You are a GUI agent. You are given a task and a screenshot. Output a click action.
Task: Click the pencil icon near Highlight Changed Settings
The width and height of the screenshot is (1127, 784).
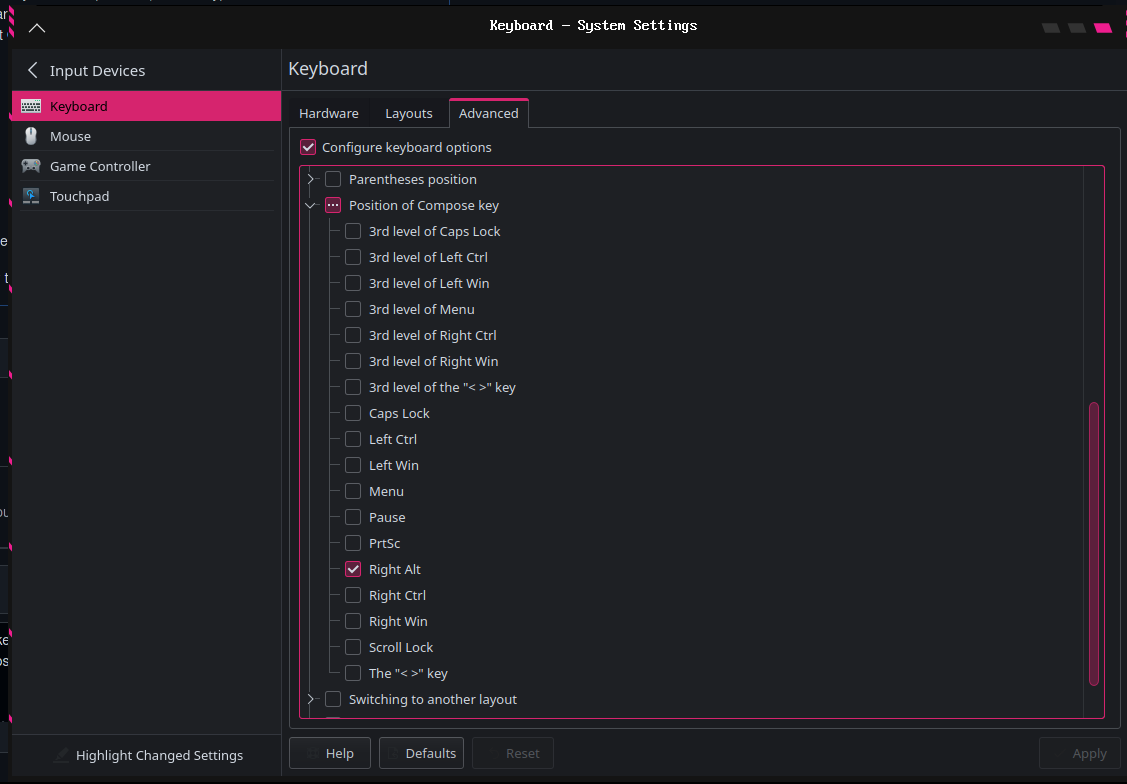click(61, 755)
